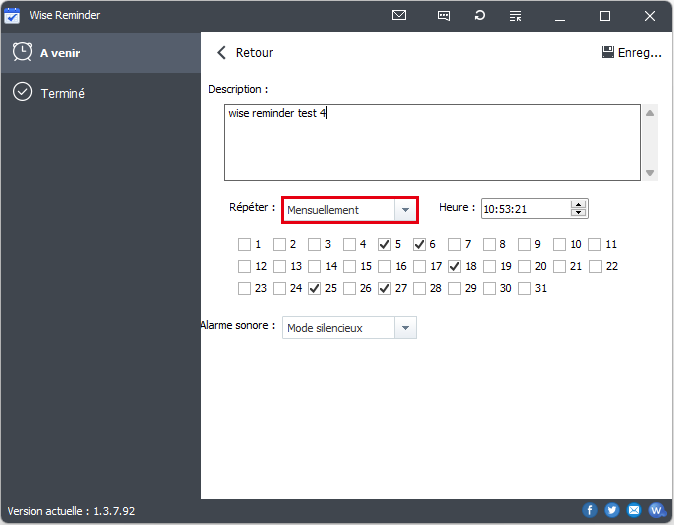The width and height of the screenshot is (674, 525).
Task: Check the day 23 checkbox
Action: pos(244,289)
